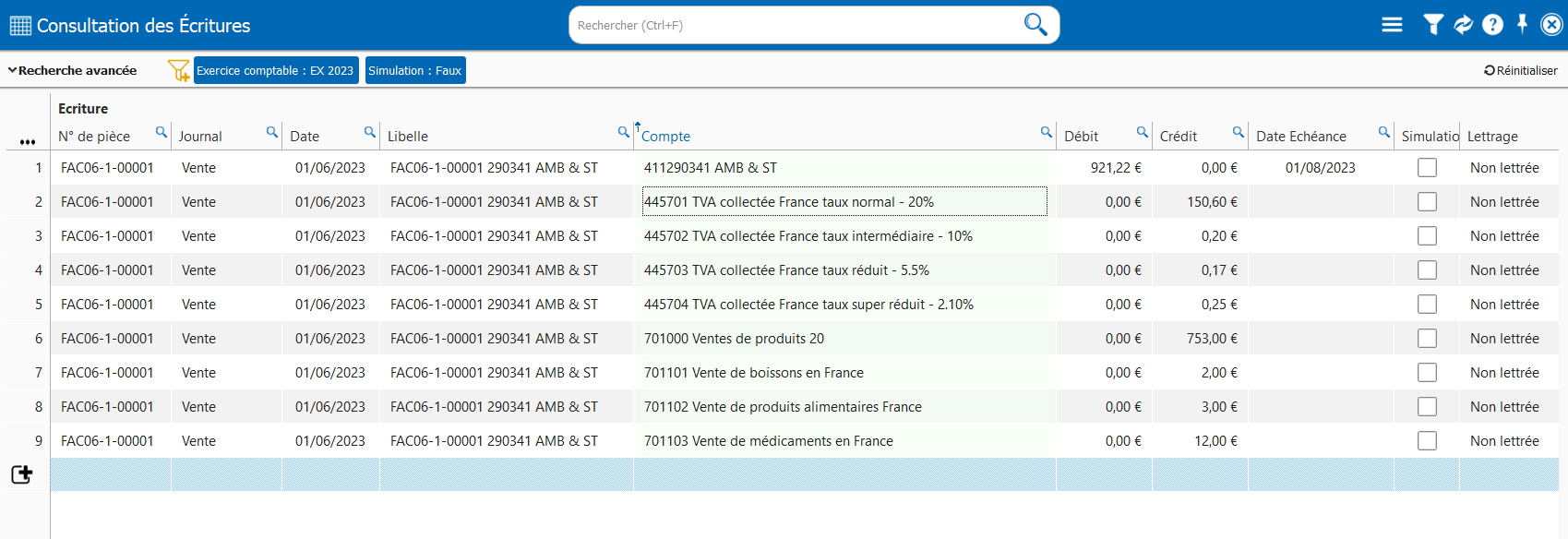Expand the Recherche avancée section

[72, 70]
